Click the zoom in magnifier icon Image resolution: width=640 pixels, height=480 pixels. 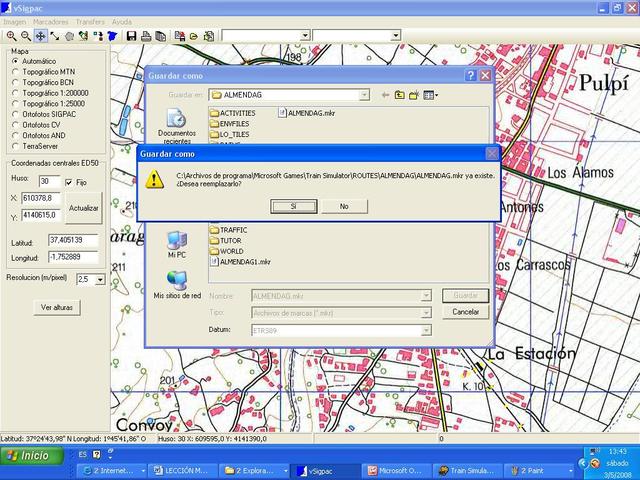click(x=11, y=35)
